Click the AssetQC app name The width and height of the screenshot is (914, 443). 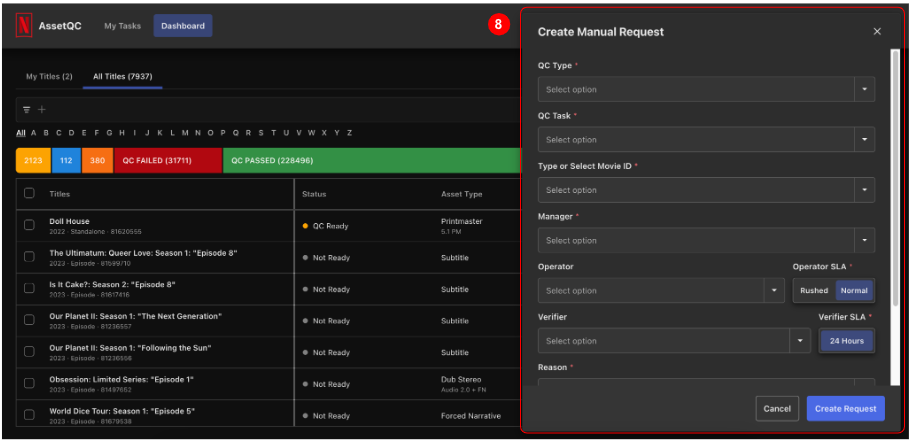coord(60,26)
